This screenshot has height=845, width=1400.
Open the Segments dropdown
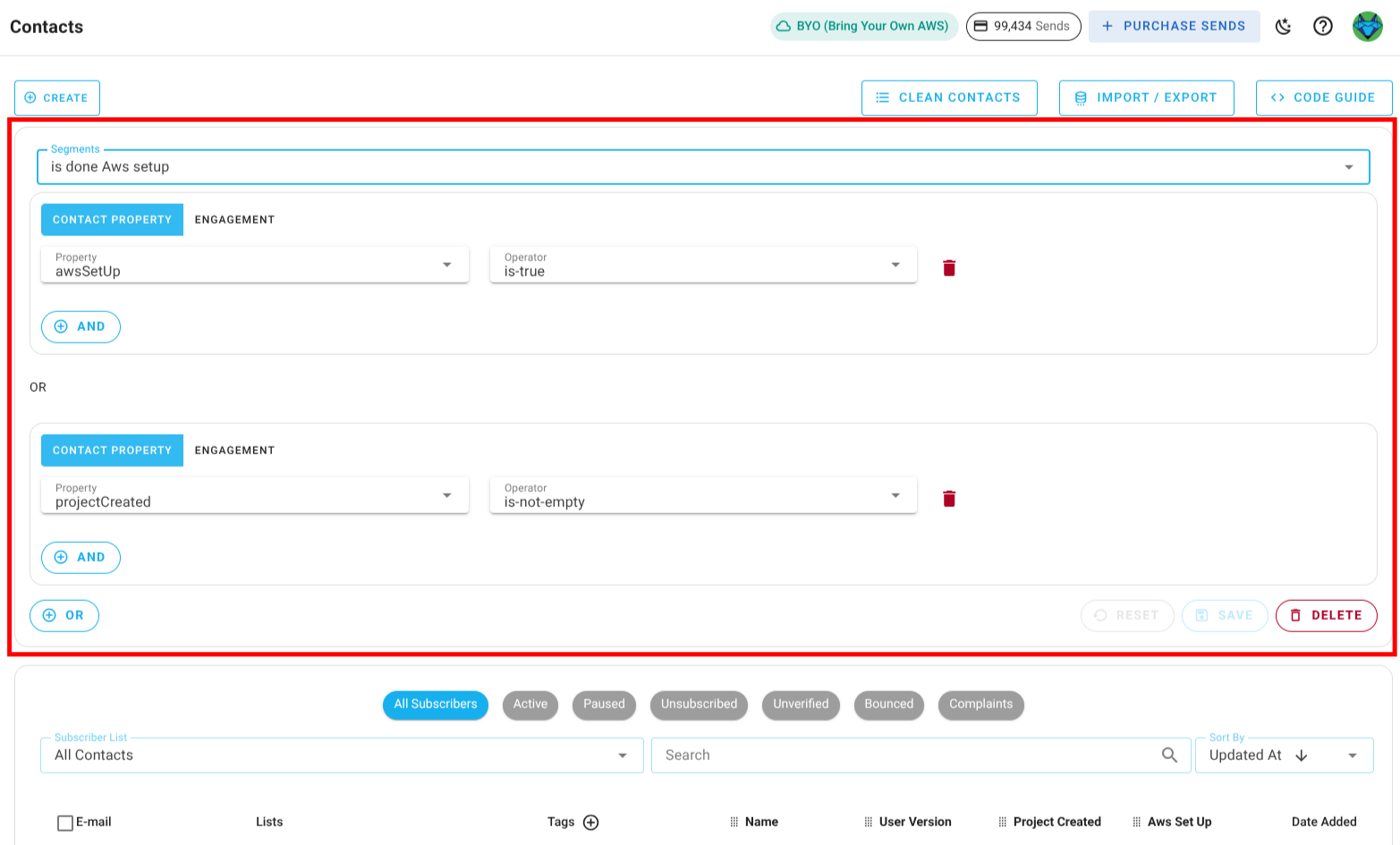(1351, 166)
